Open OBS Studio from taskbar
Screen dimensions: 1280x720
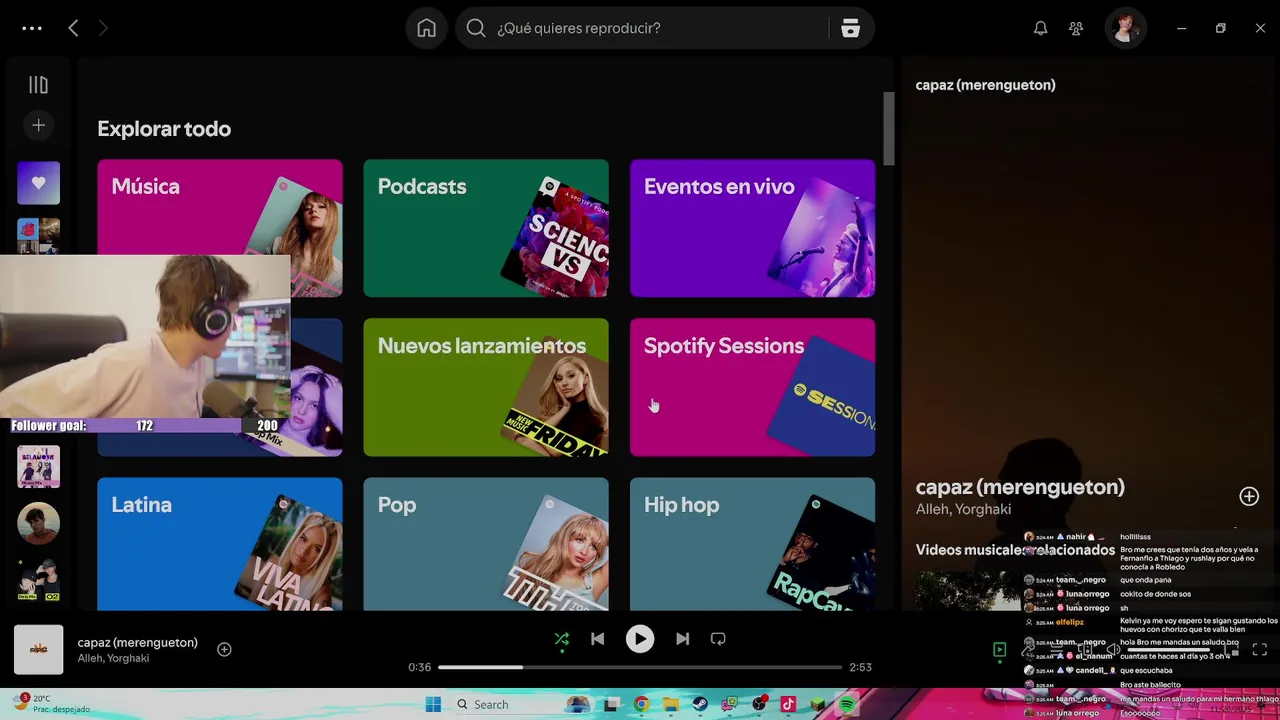click(759, 704)
